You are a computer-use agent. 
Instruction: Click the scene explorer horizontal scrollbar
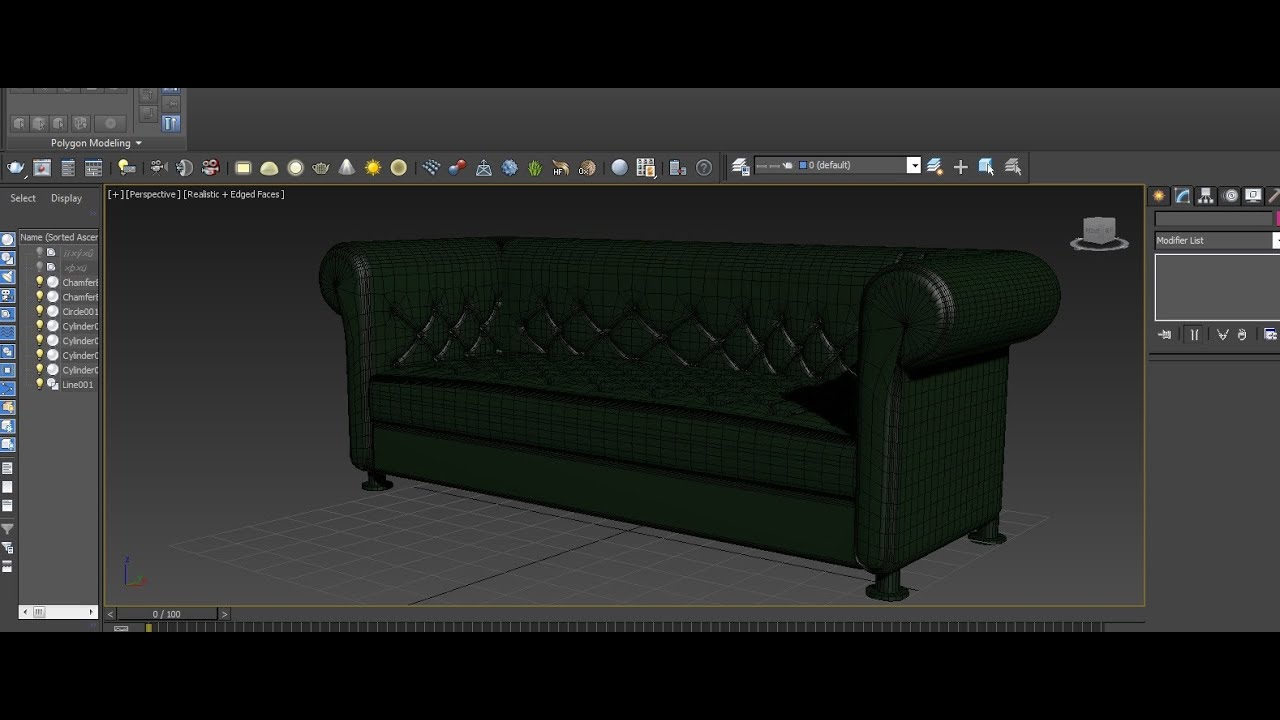point(59,612)
